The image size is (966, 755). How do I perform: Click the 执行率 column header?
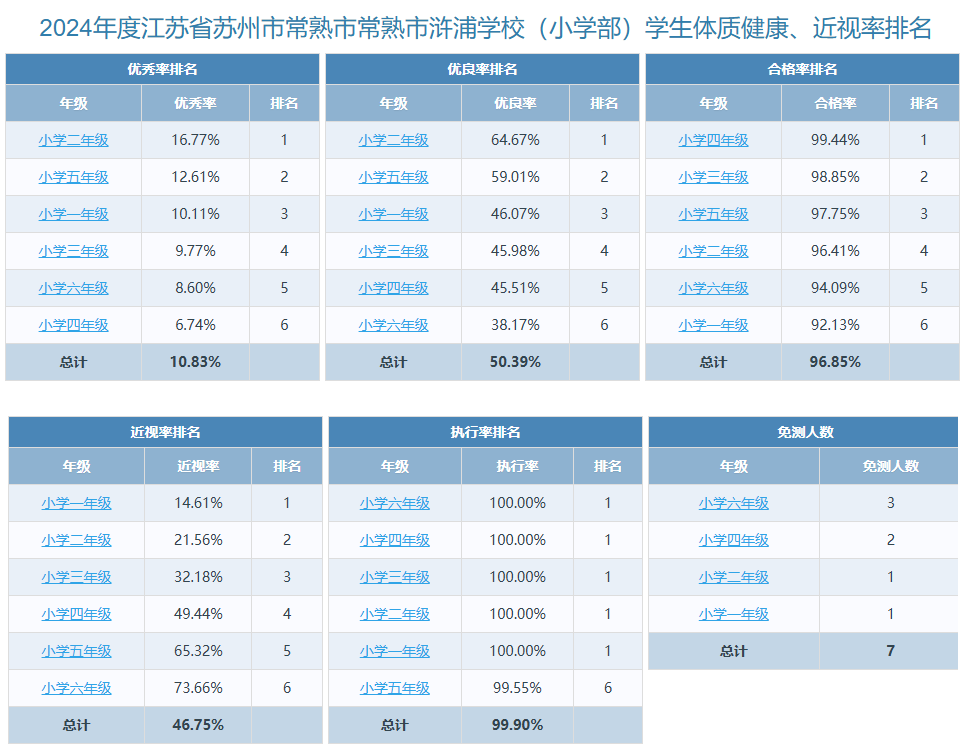pos(518,466)
